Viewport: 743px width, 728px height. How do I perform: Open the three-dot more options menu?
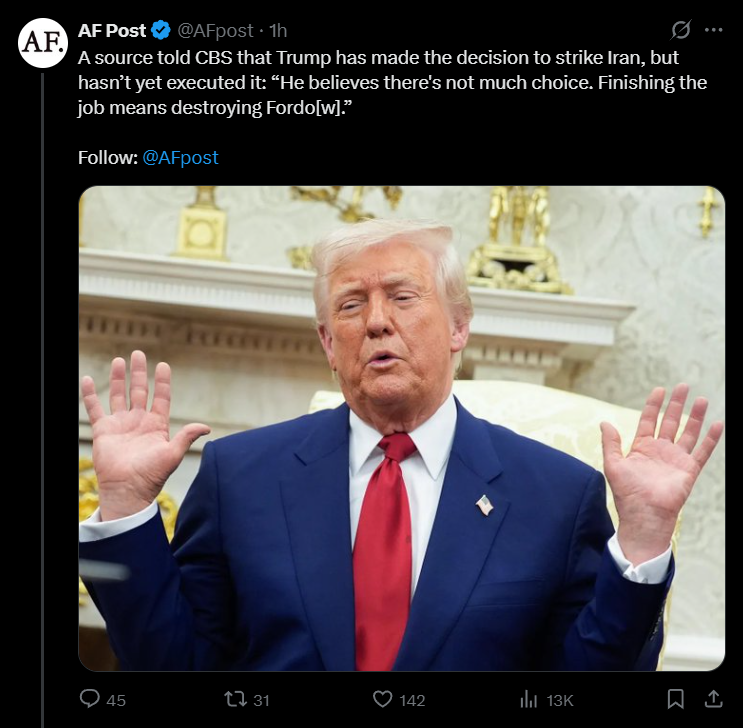pyautogui.click(x=714, y=30)
